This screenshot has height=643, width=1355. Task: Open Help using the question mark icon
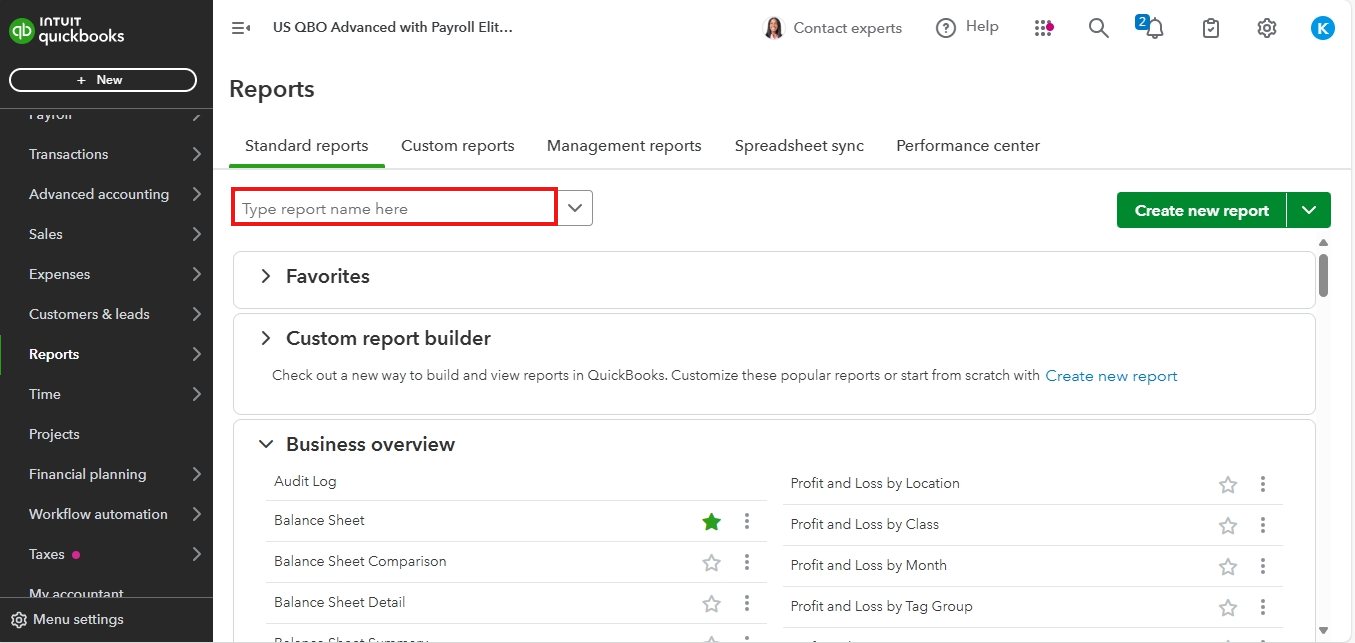click(x=946, y=27)
